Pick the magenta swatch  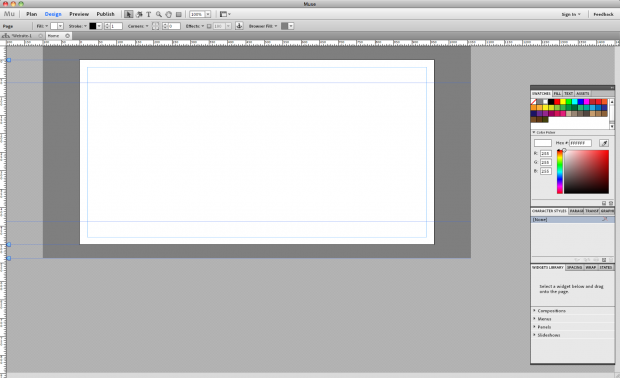point(586,102)
